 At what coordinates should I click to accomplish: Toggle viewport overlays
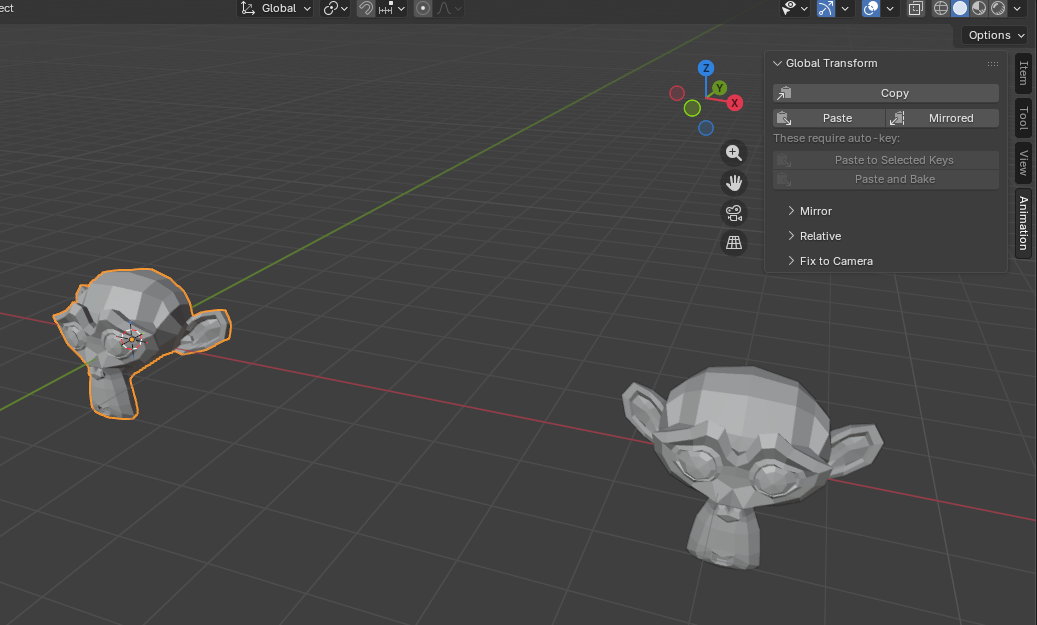point(871,9)
